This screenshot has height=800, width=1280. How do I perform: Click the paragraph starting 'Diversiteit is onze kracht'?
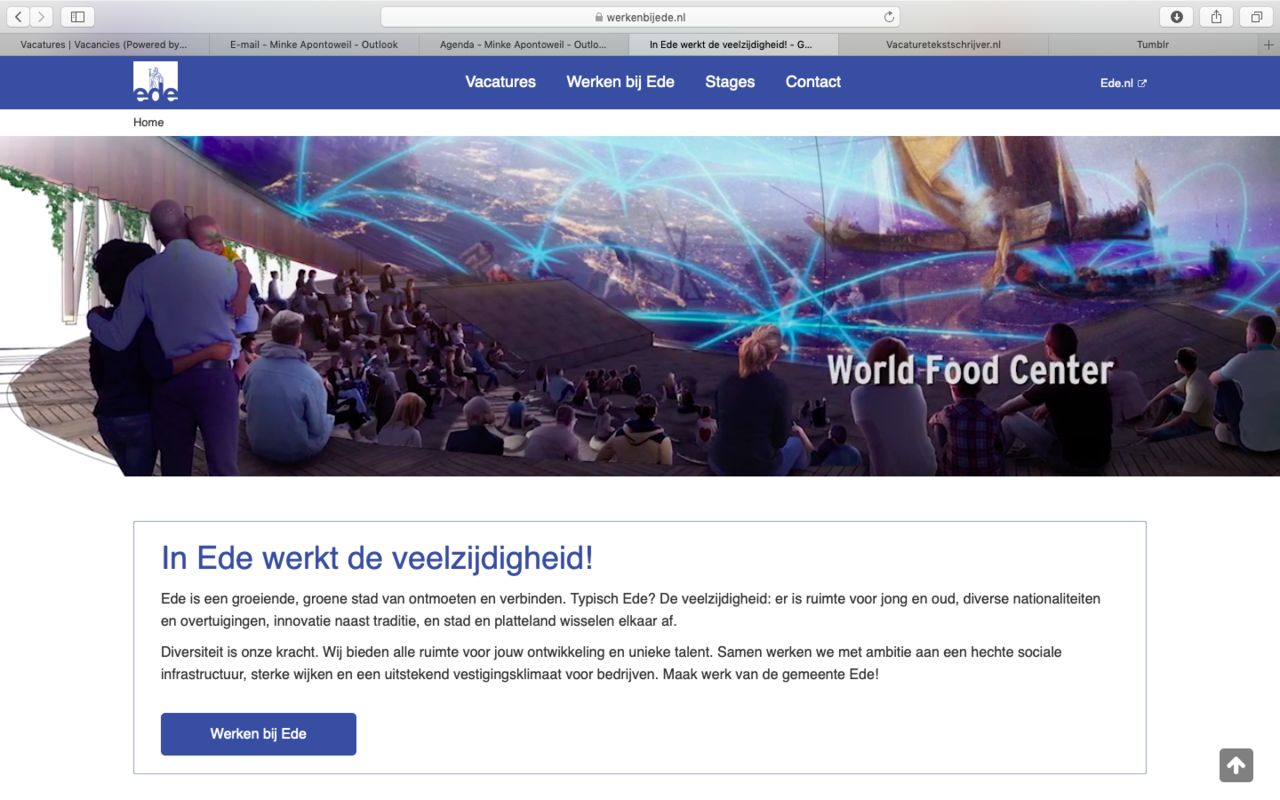point(611,663)
